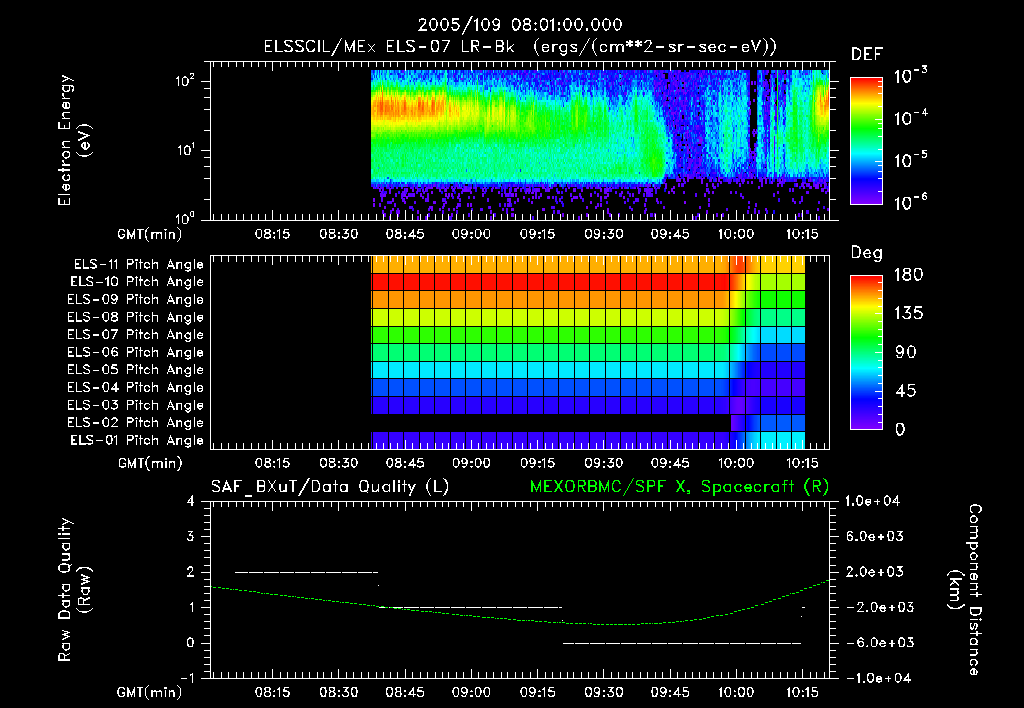Click the 180 value on the Deg scale
The width and height of the screenshot is (1024, 708).
[x=908, y=275]
